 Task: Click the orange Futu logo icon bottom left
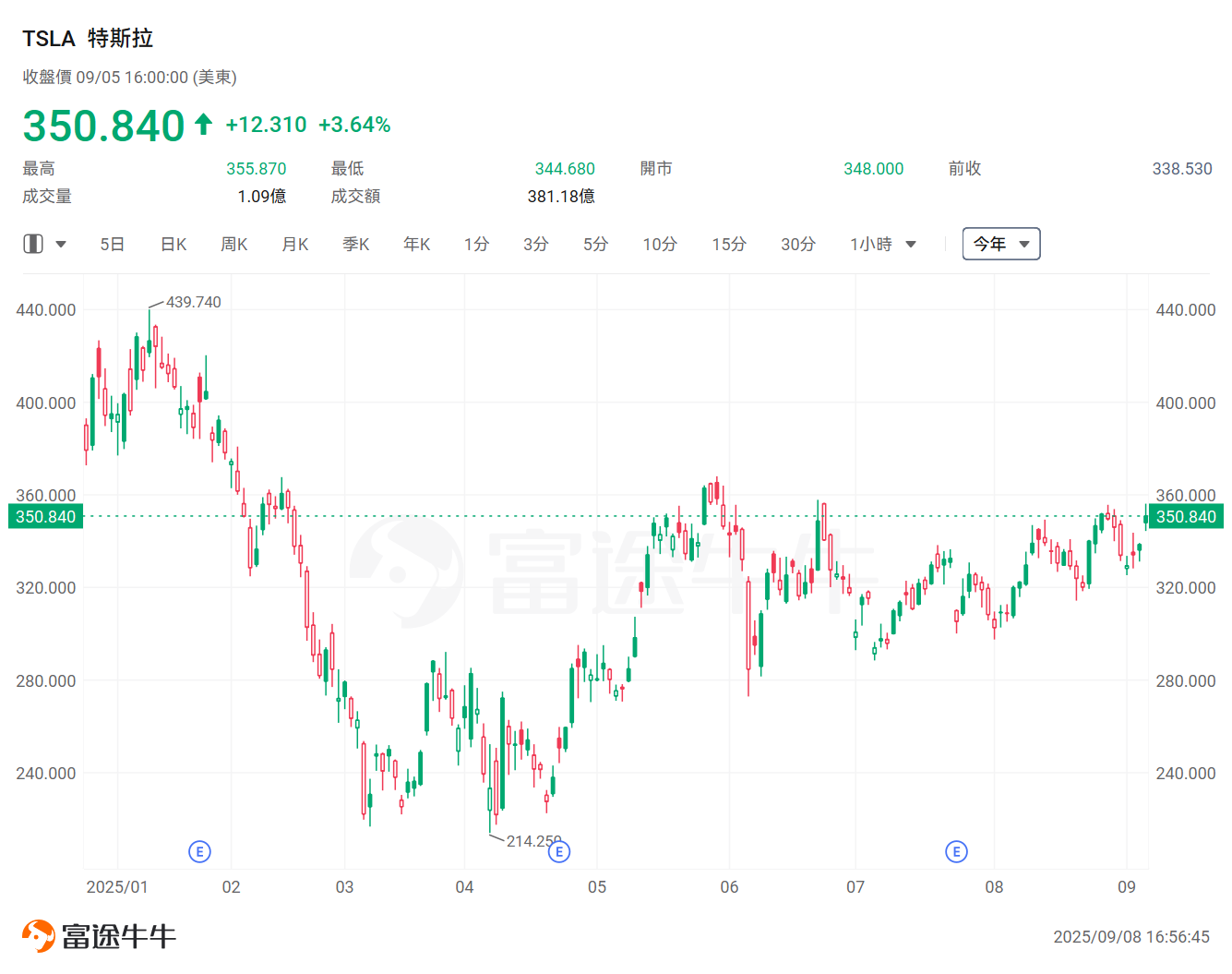tap(38, 934)
